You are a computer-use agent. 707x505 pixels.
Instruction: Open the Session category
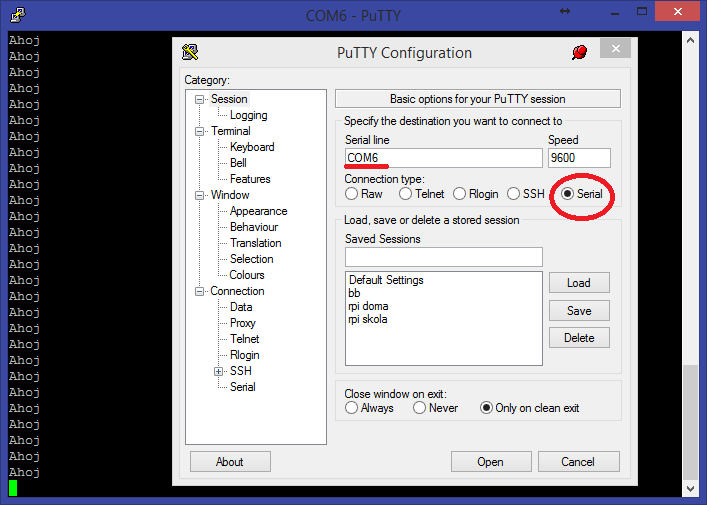[x=229, y=99]
